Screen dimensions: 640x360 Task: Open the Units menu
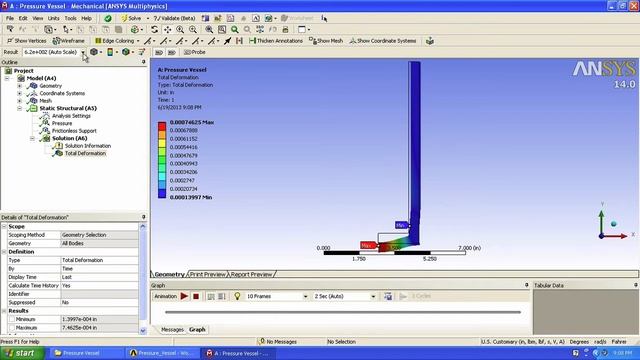(53, 18)
